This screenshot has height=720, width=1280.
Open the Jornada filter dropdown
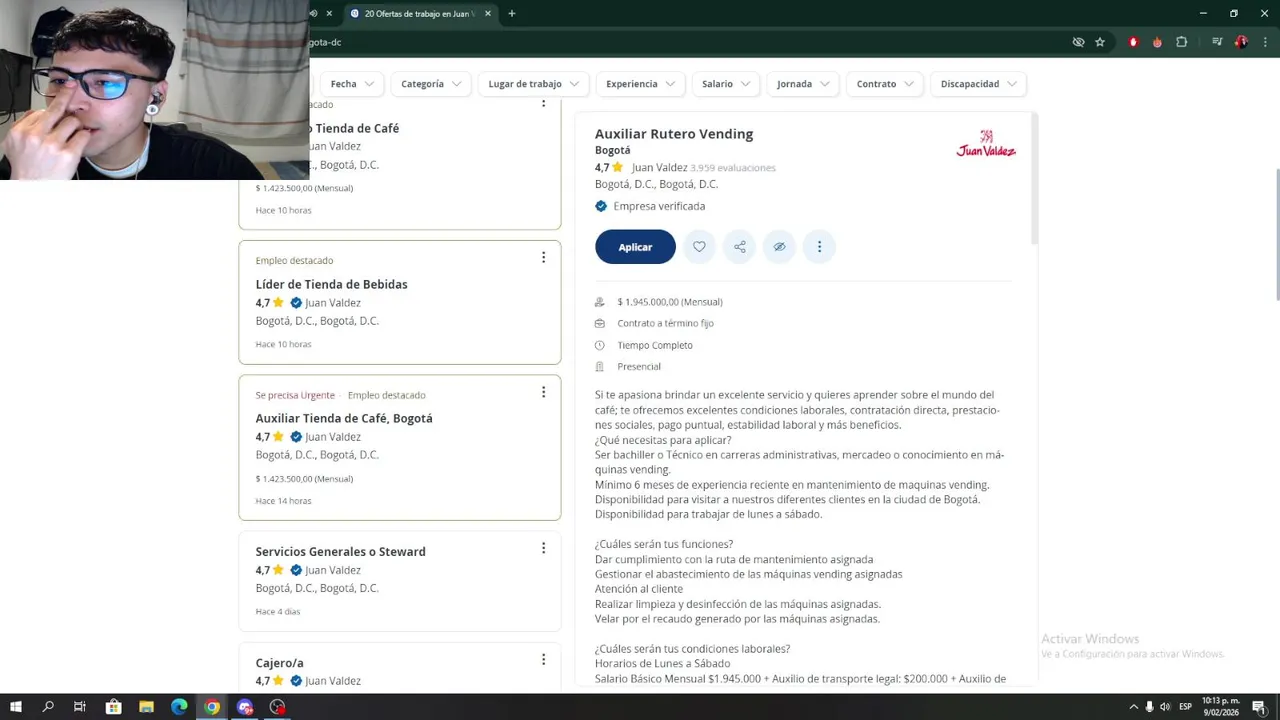[803, 84]
